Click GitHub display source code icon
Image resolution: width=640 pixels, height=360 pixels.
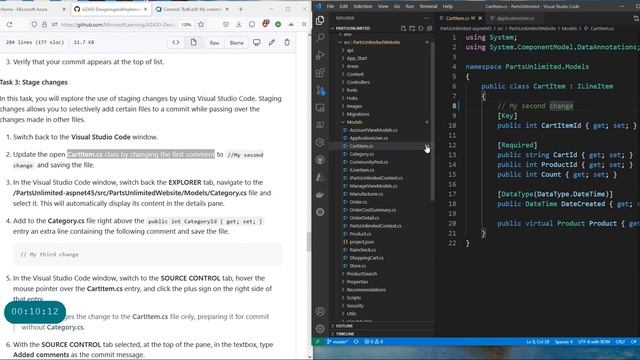[176, 42]
